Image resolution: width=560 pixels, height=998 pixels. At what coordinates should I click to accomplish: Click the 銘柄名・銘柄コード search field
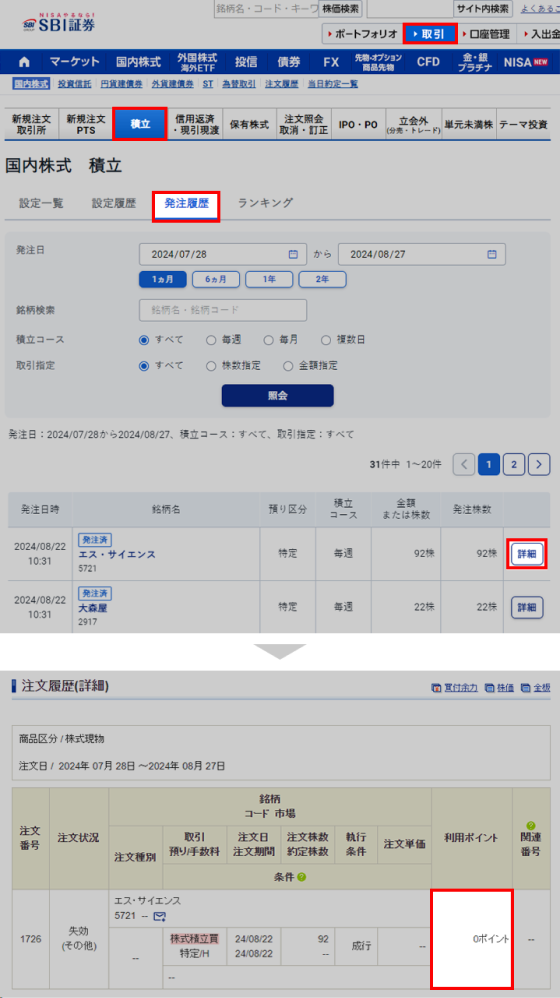pyautogui.click(x=223, y=310)
